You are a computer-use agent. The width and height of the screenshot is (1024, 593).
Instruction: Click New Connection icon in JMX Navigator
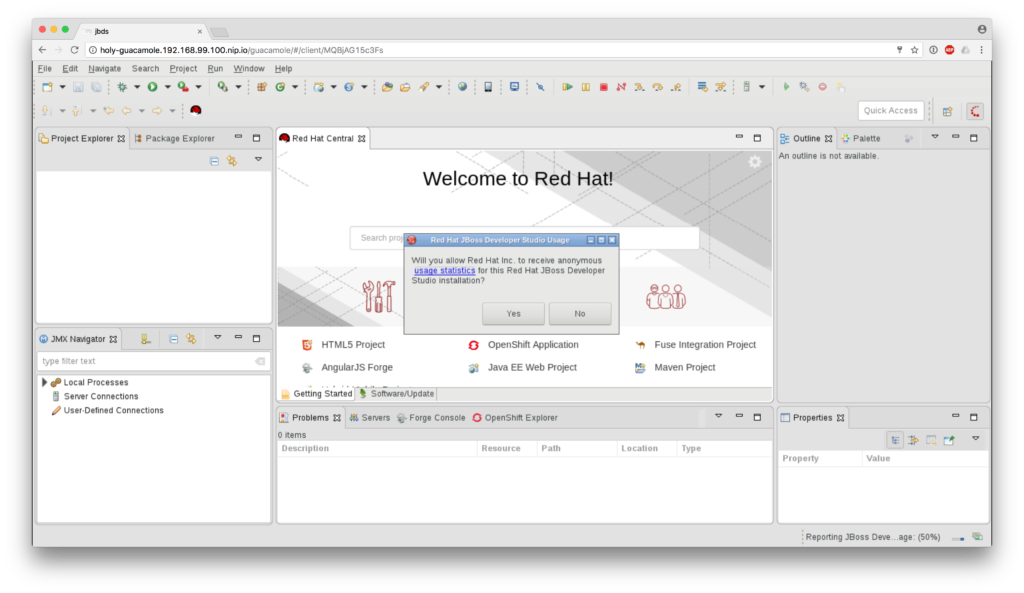[145, 339]
